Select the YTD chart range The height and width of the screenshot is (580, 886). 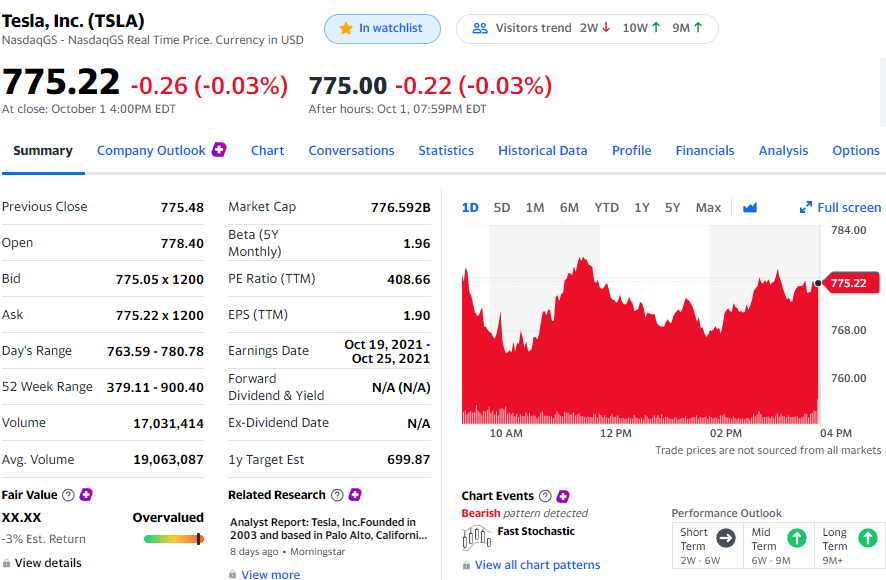tap(606, 207)
